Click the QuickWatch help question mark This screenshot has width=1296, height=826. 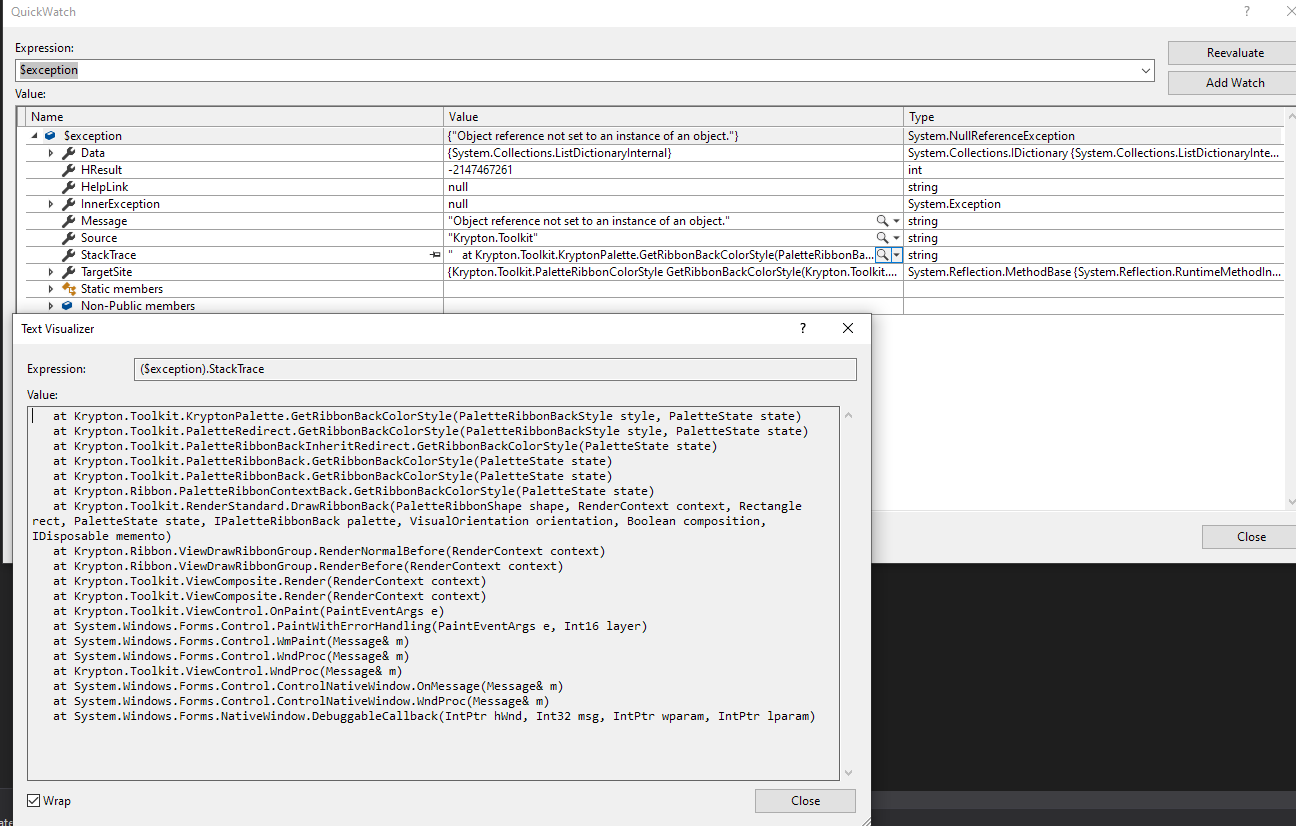coord(1246,11)
